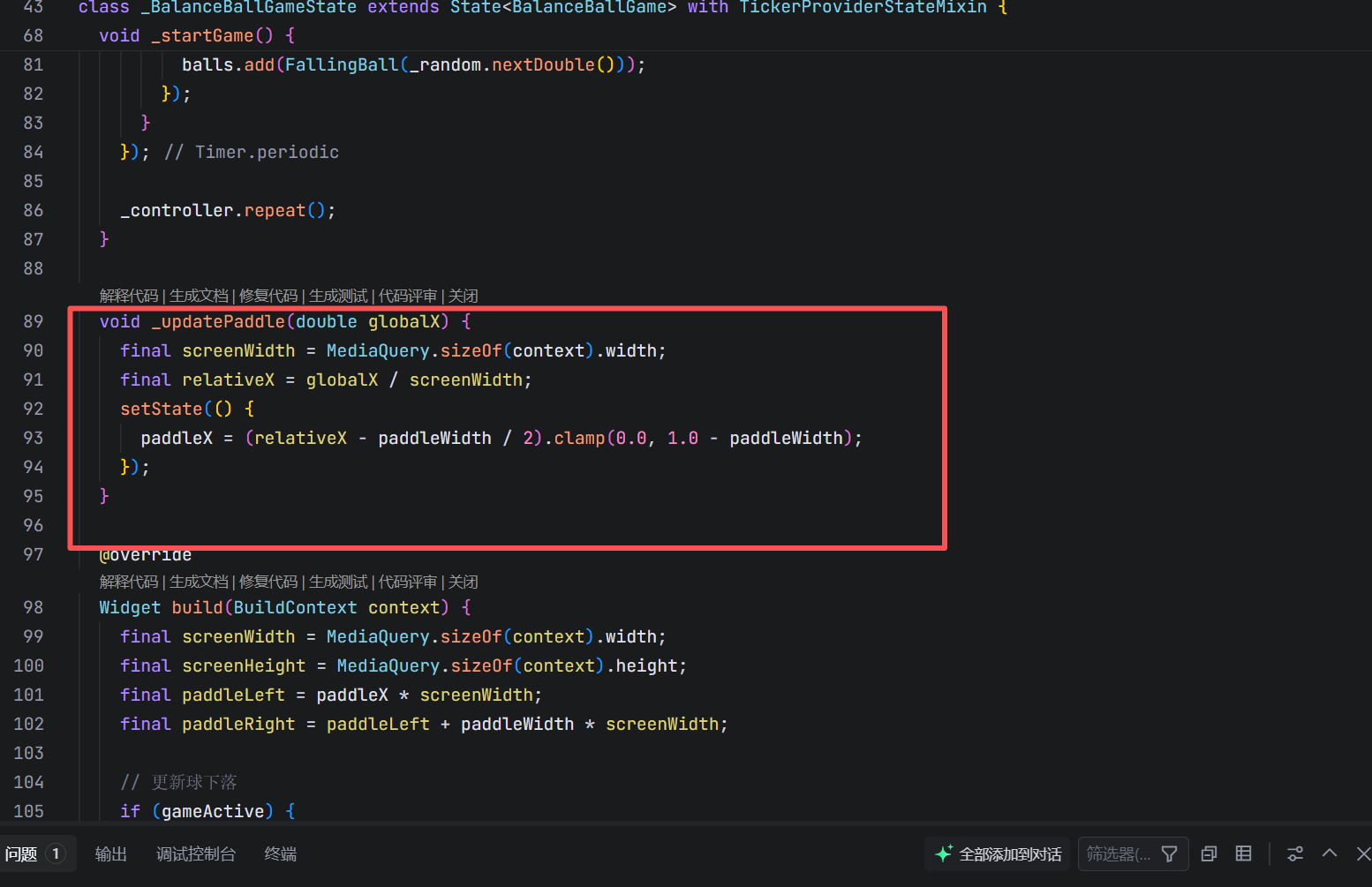Click the problems count badge showing 1
The height and width of the screenshot is (887, 1372).
(x=56, y=853)
